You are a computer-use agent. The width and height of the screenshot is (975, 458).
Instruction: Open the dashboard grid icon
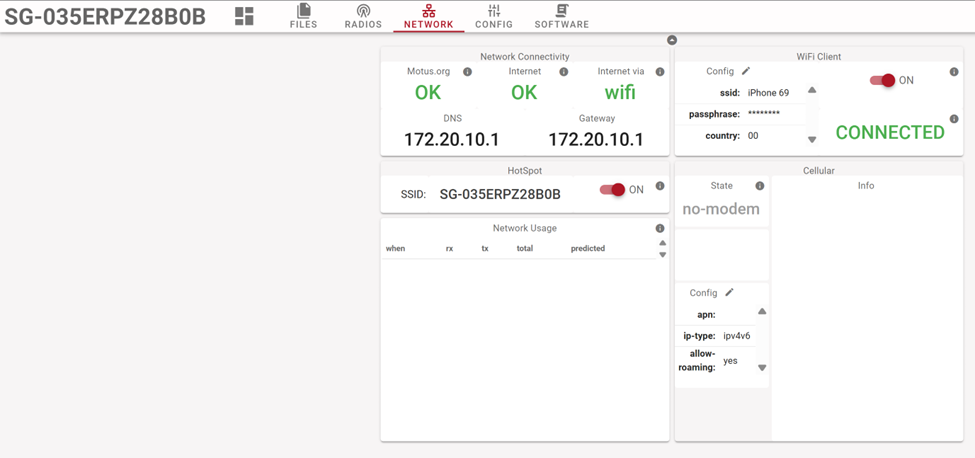[x=244, y=16]
